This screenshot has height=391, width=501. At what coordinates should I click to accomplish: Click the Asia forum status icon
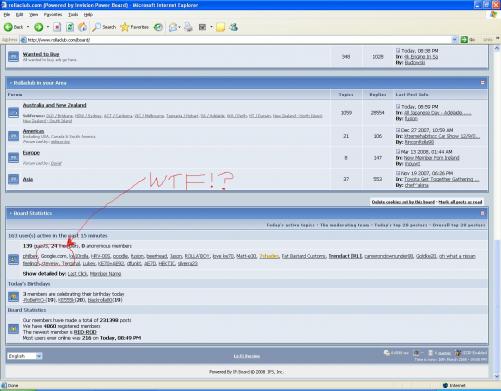13,179
